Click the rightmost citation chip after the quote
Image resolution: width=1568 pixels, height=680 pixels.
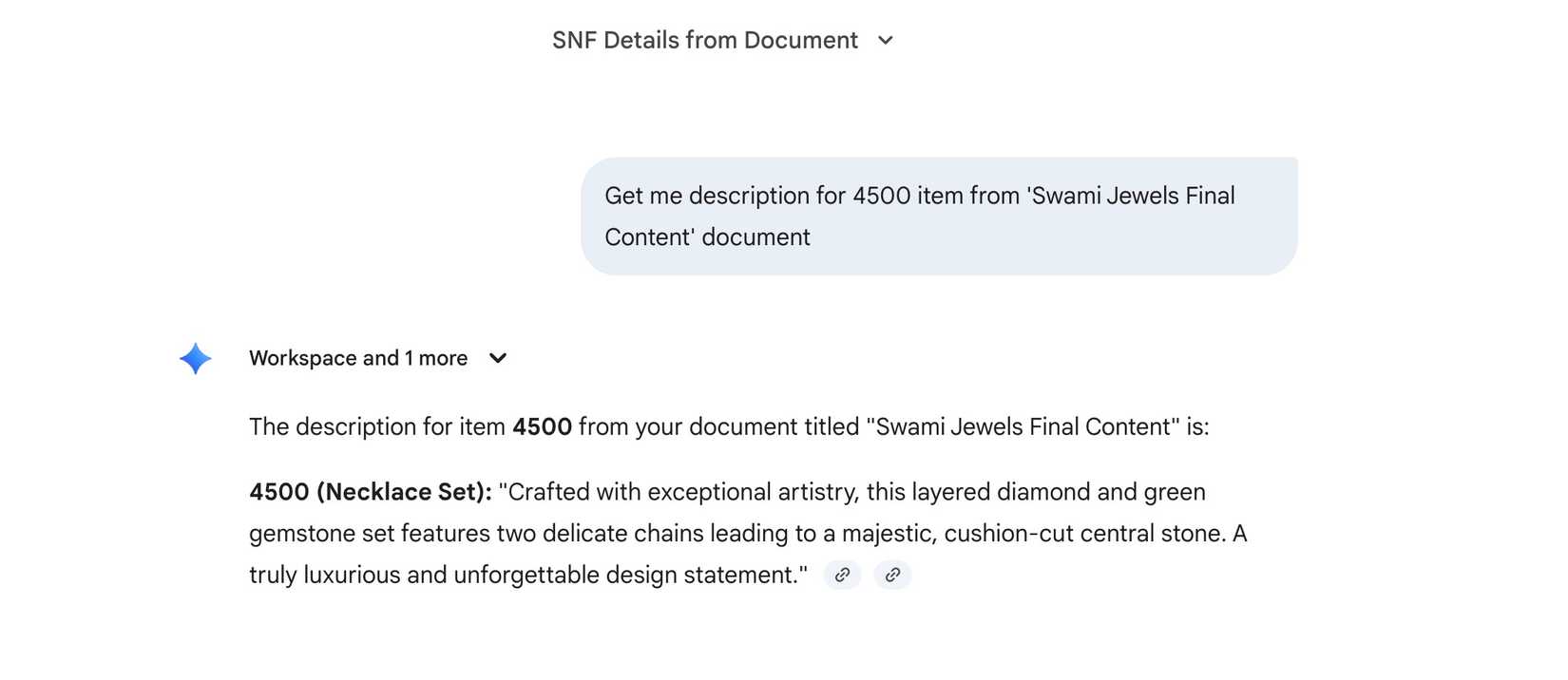891,575
